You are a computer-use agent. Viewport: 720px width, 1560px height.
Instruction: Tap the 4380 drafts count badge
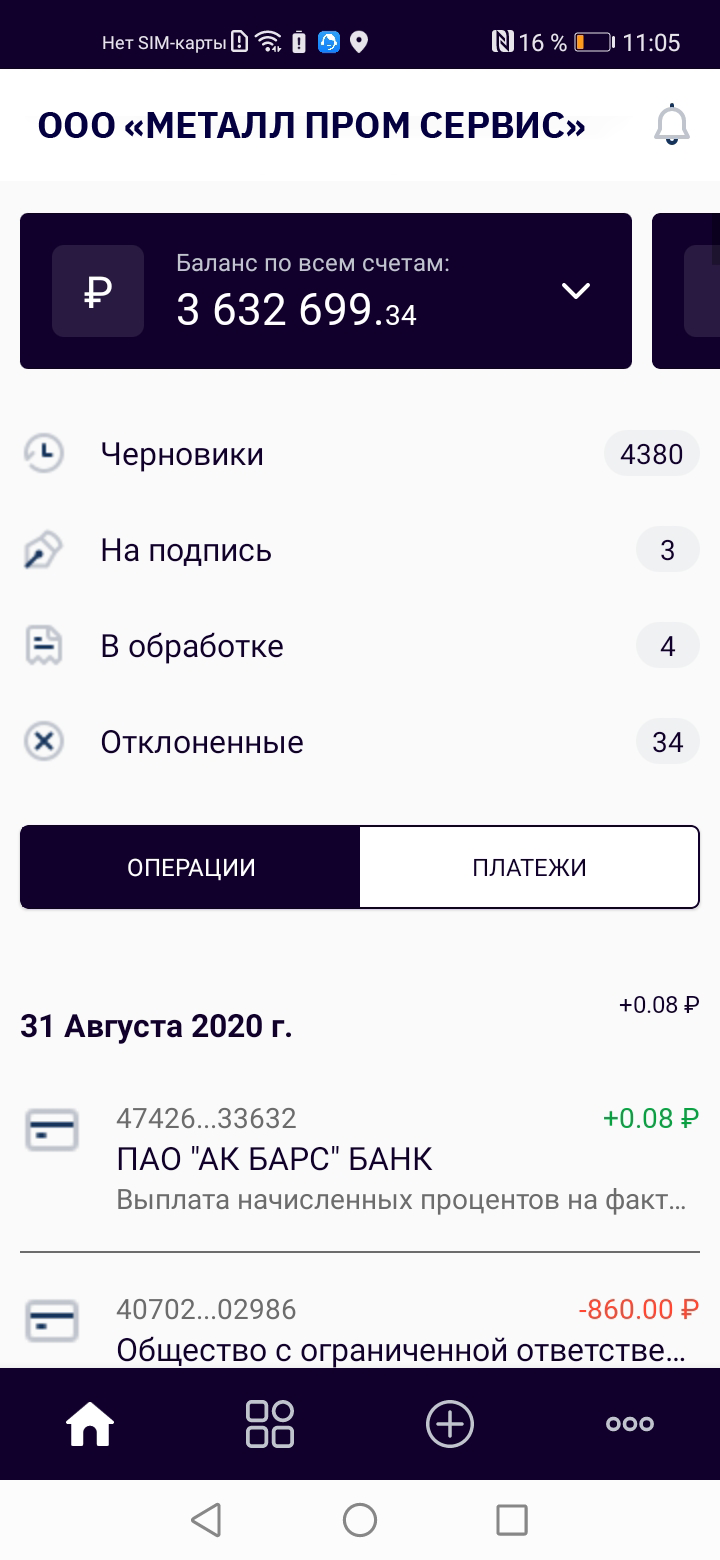click(x=651, y=455)
